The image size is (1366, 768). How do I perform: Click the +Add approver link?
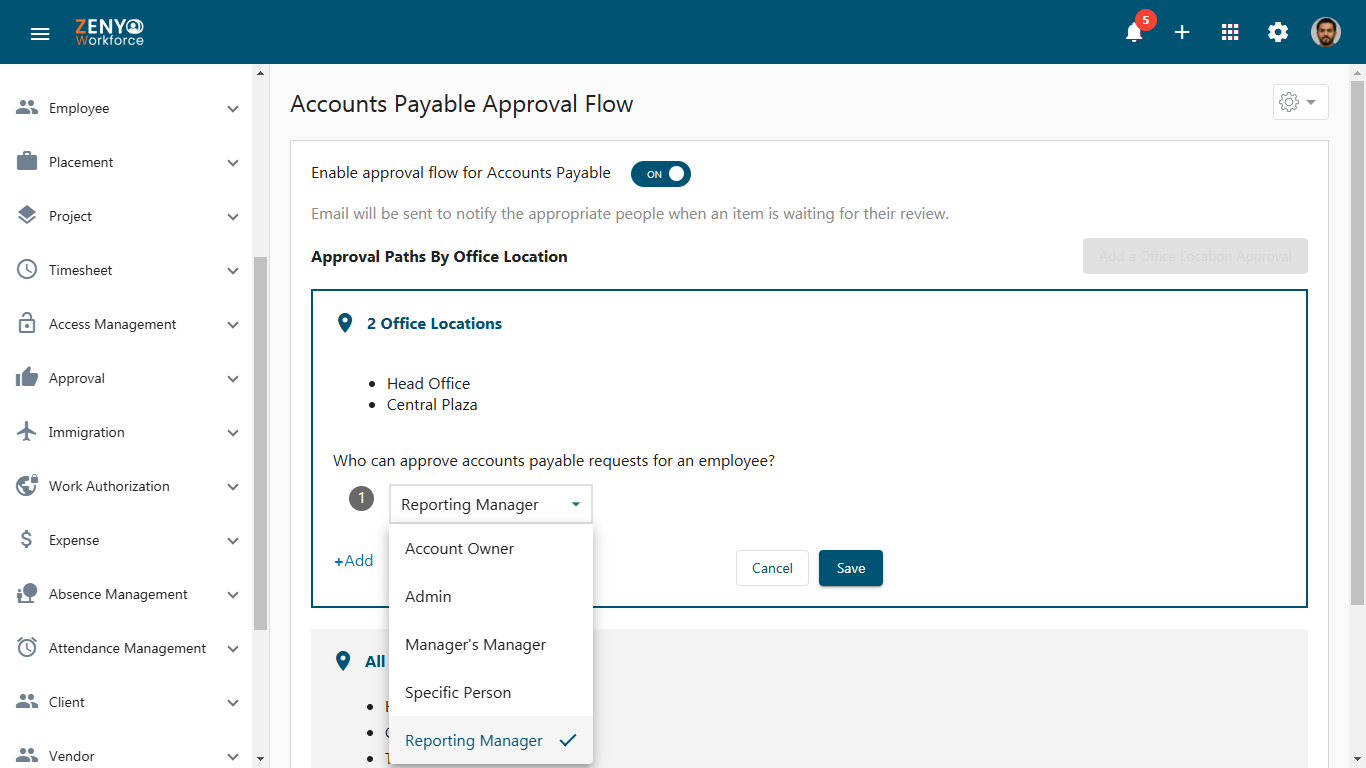coord(353,561)
